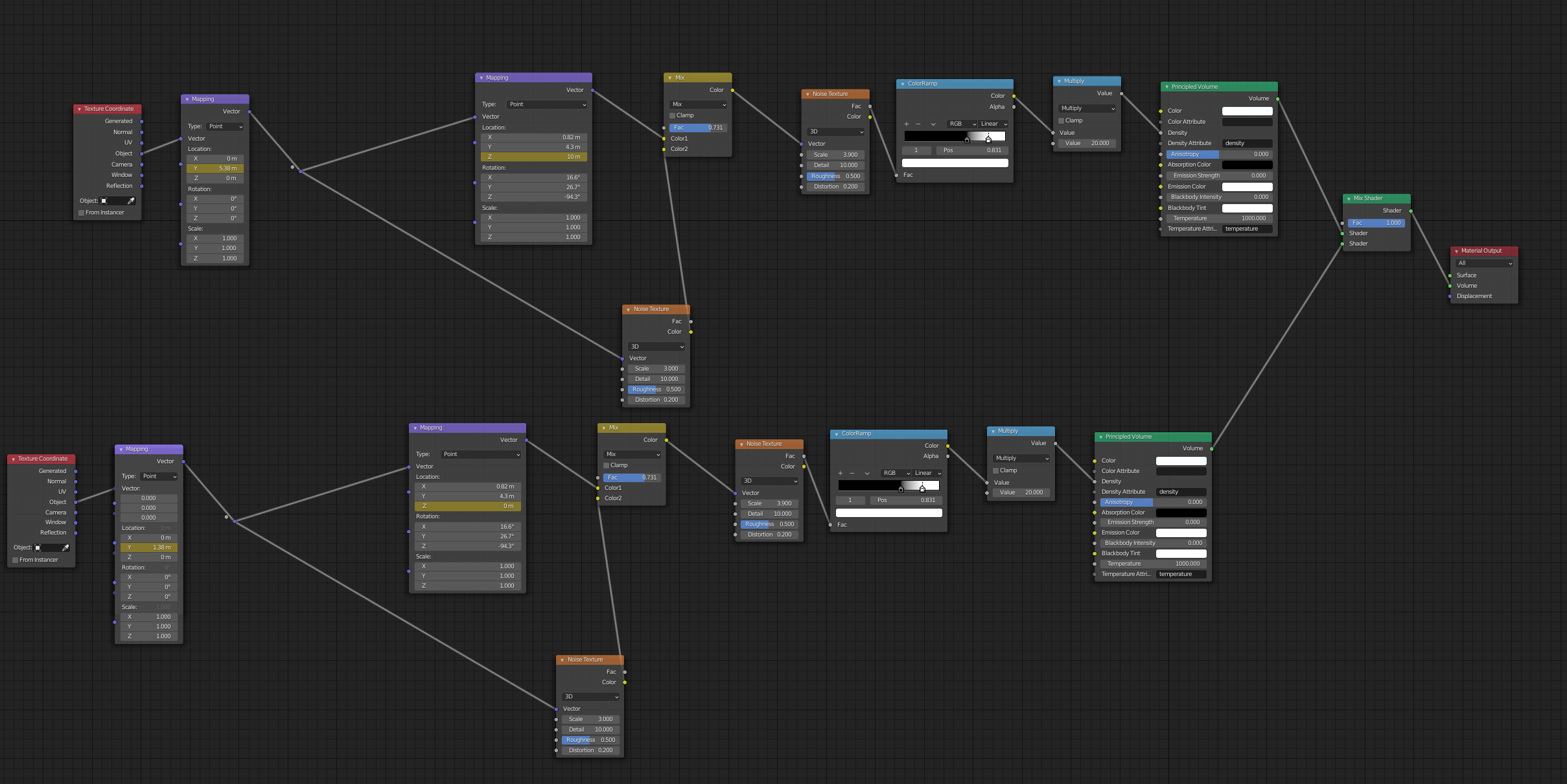Screen dimensions: 1567x784
Task: Remove a color stop in the upper ColorRamp
Action: [918, 124]
